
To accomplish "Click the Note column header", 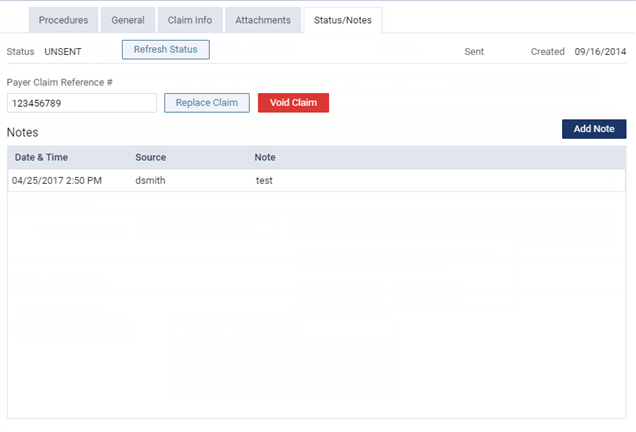I will coord(265,157).
